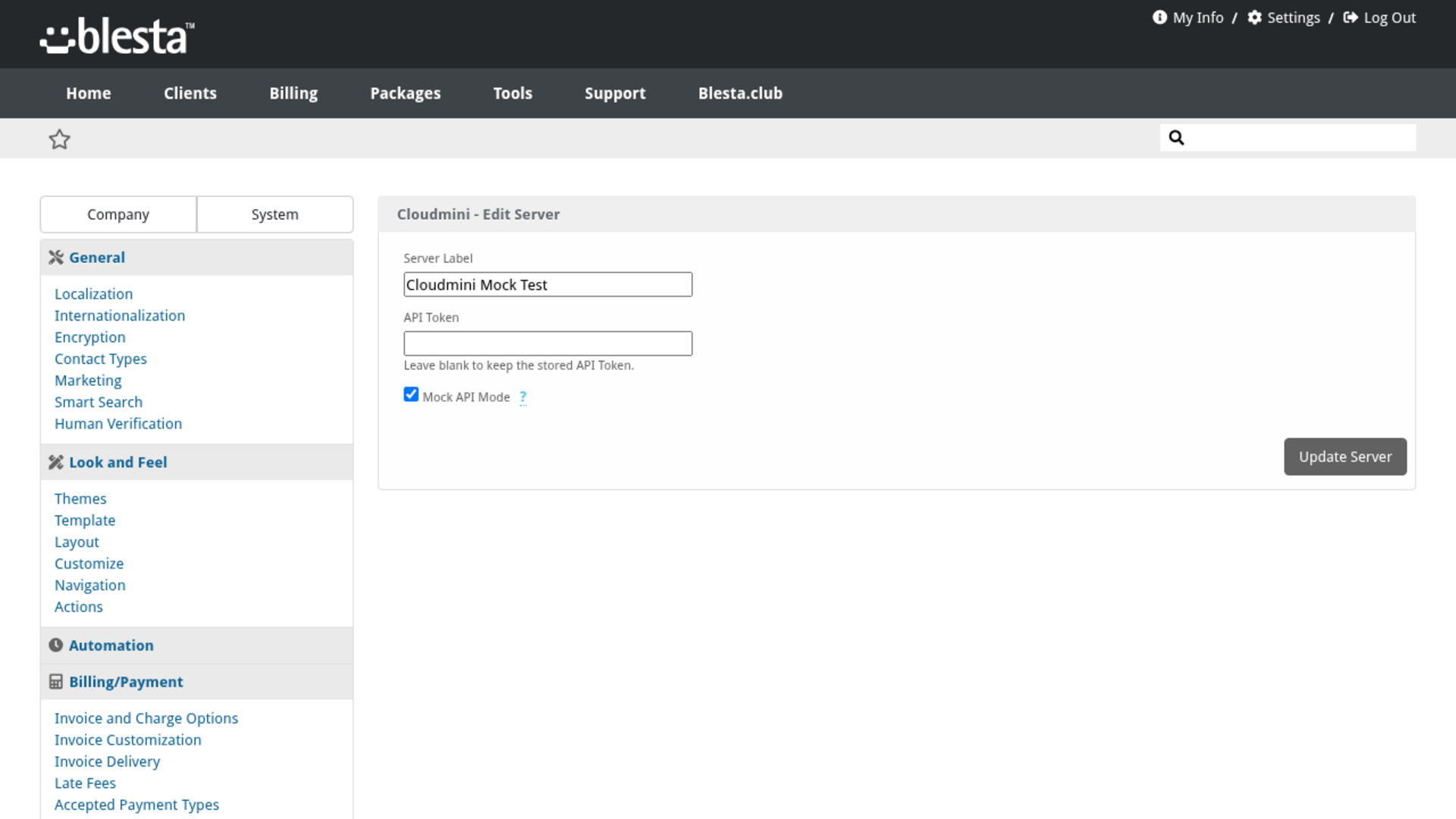Click the Log Out arrow icon
Image resolution: width=1456 pixels, height=819 pixels.
click(x=1351, y=17)
